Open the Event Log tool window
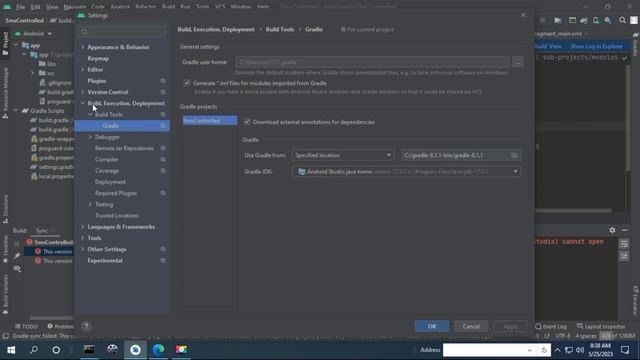This screenshot has width=640, height=360. point(551,327)
